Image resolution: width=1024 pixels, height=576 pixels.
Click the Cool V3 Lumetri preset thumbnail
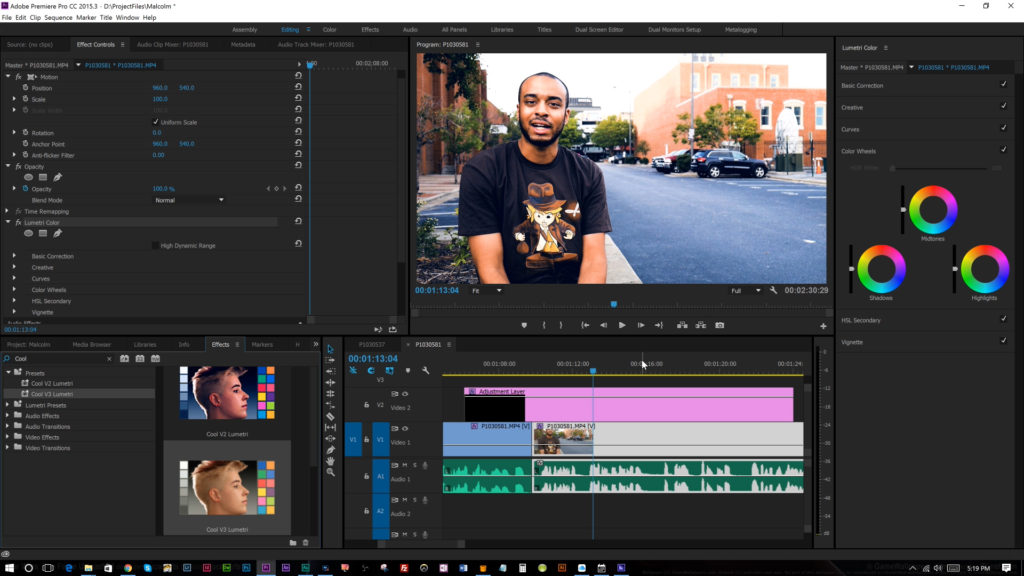[227, 487]
